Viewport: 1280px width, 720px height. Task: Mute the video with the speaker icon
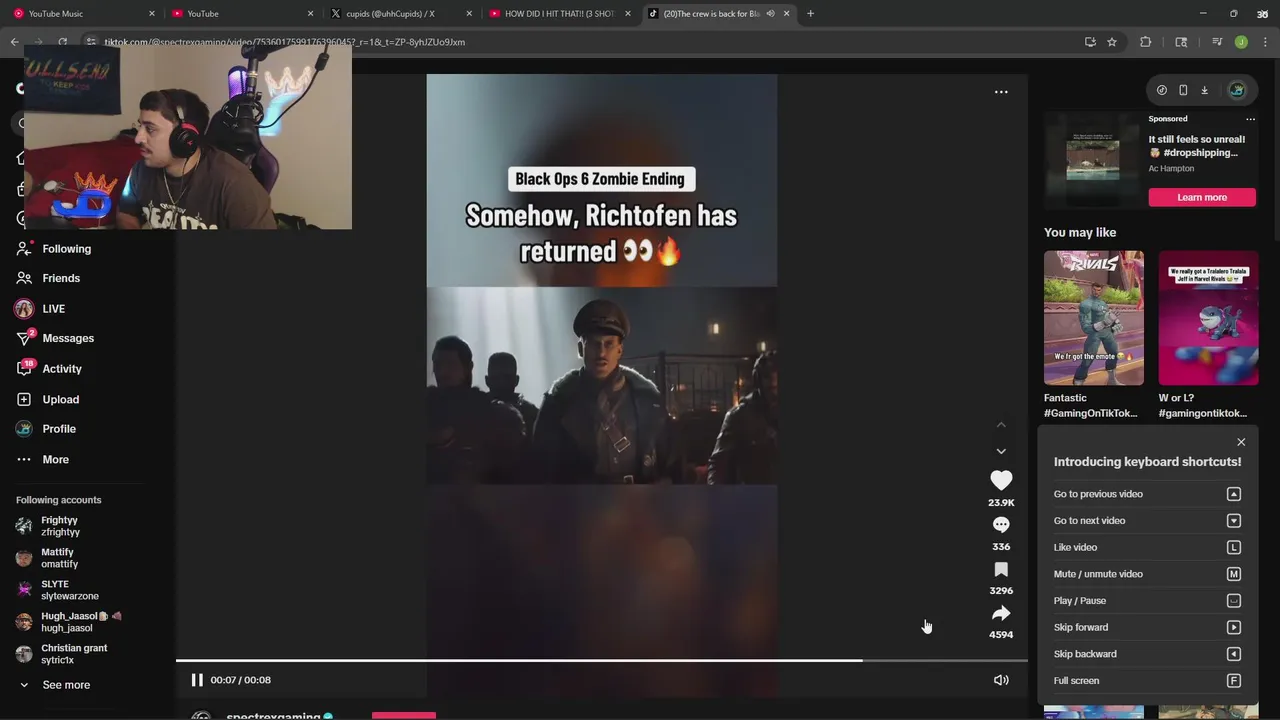(1001, 680)
